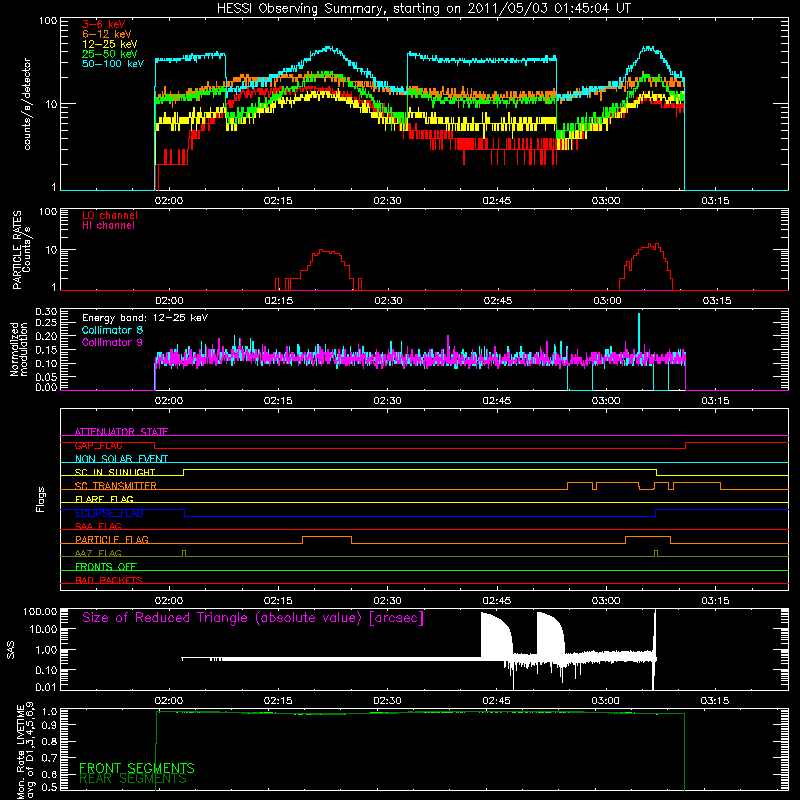Click the 'Energy band: 12-25 keV' label
Screen dimensions: 800x800
[x=145, y=318]
